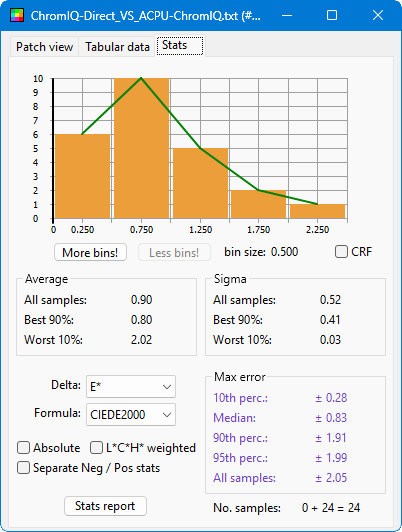Click the 90th perc. value ± 1.91
402x532 pixels.
coord(331,438)
